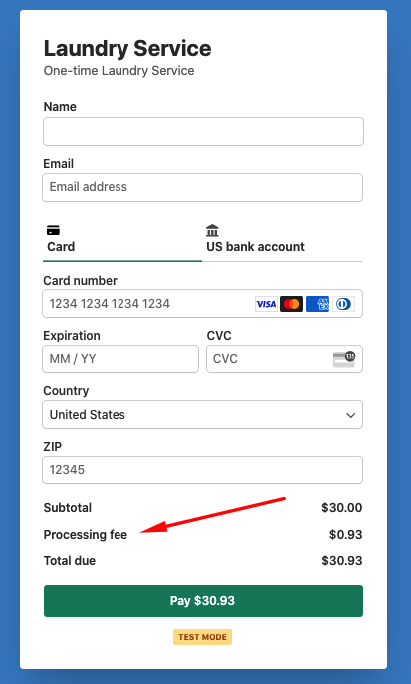Click the Pay $30.93 button
The height and width of the screenshot is (684, 411).
(203, 601)
